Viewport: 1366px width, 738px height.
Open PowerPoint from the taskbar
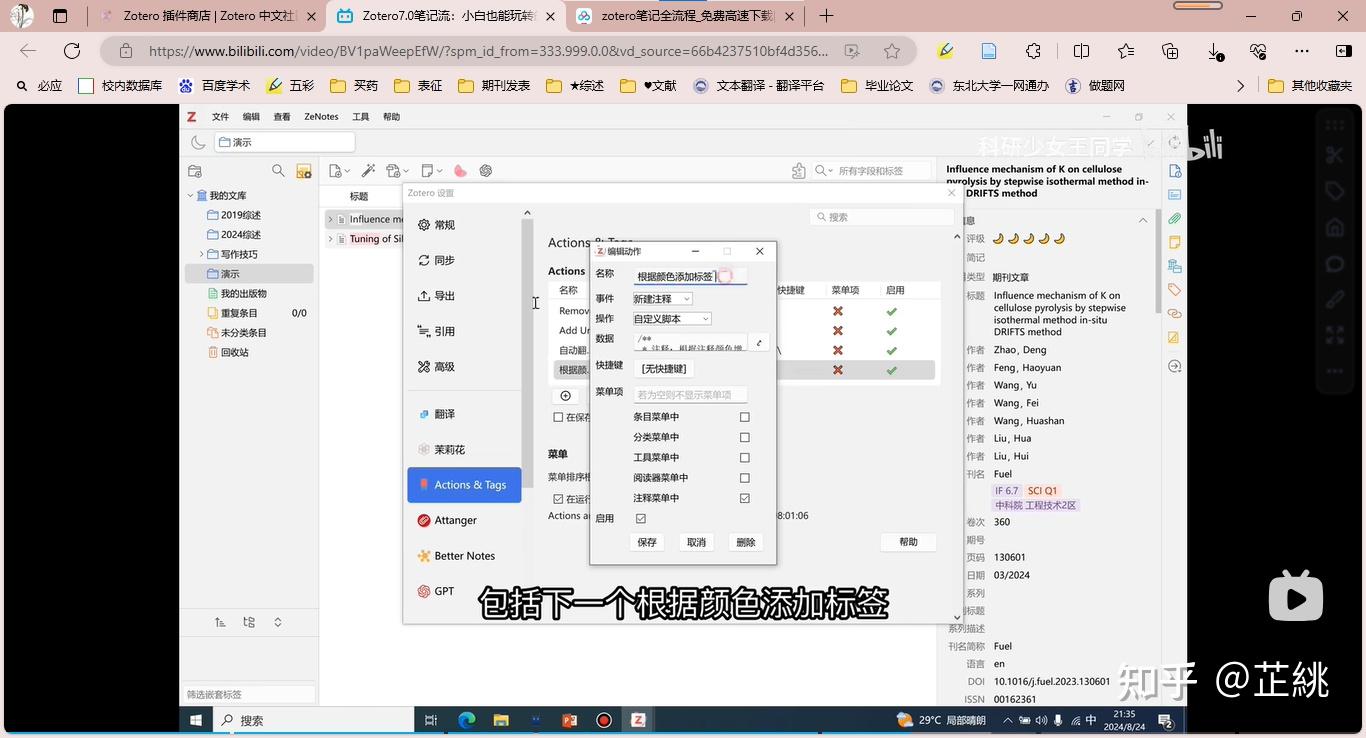click(570, 720)
